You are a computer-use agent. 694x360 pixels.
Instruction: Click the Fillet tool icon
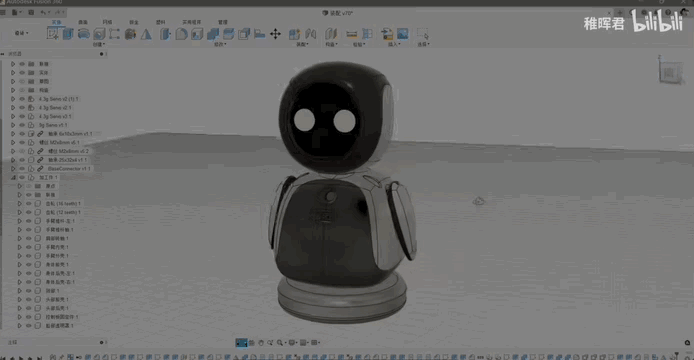pyautogui.click(x=181, y=34)
